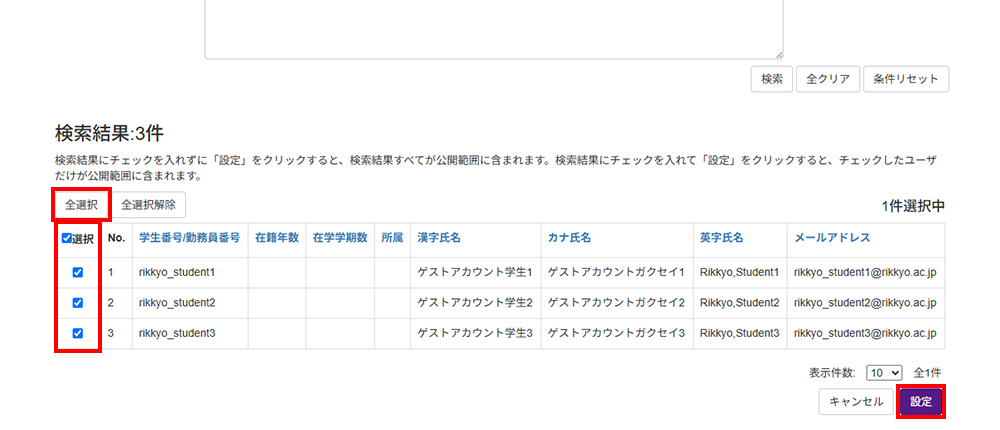The width and height of the screenshot is (1000, 430).
Task: Open the 表示件数 dropdown
Action: (884, 372)
